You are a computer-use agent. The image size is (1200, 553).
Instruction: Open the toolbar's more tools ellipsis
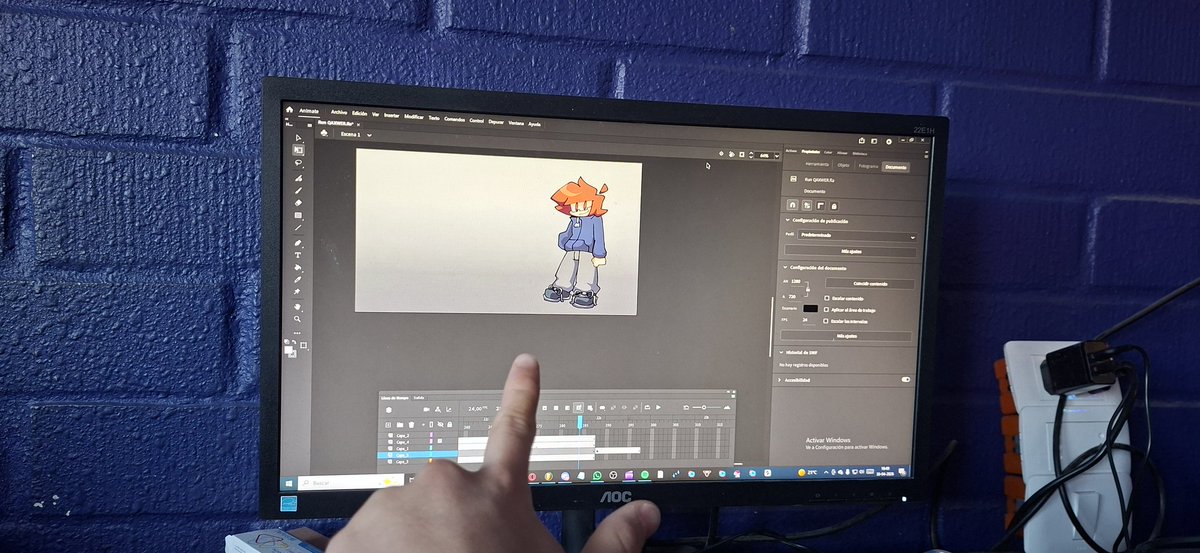(298, 332)
